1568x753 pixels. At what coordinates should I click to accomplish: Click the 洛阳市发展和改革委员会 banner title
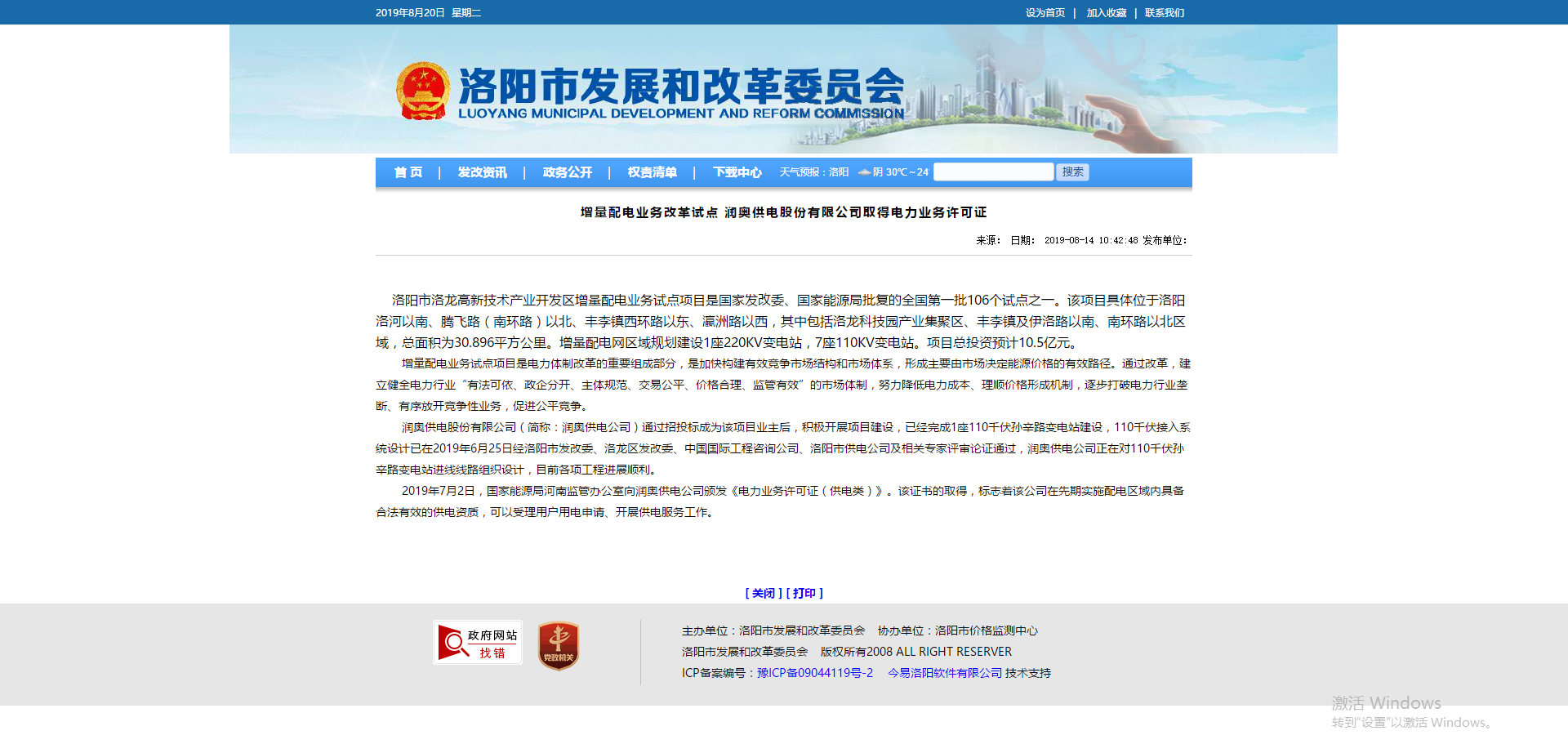click(681, 85)
